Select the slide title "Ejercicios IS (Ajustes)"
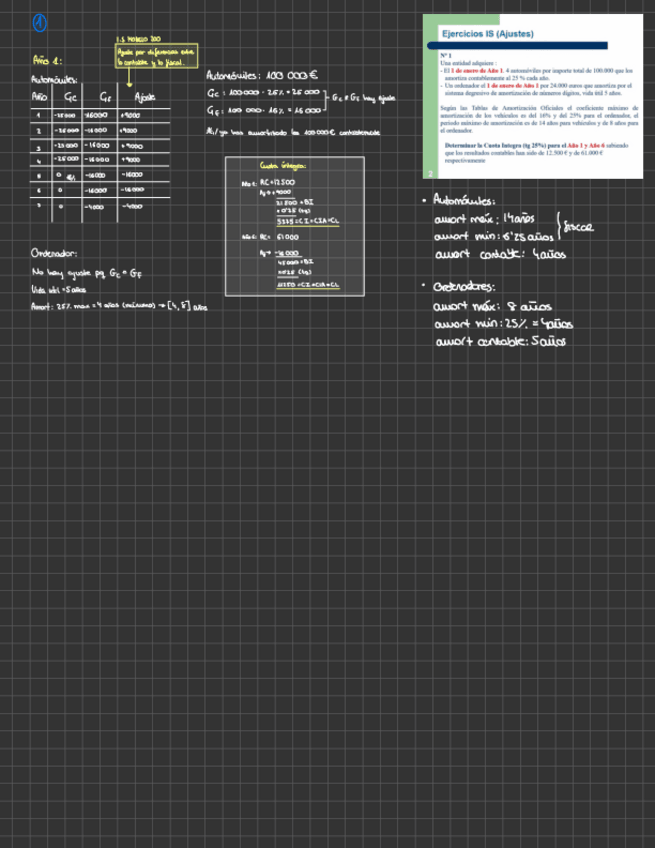 (x=488, y=34)
